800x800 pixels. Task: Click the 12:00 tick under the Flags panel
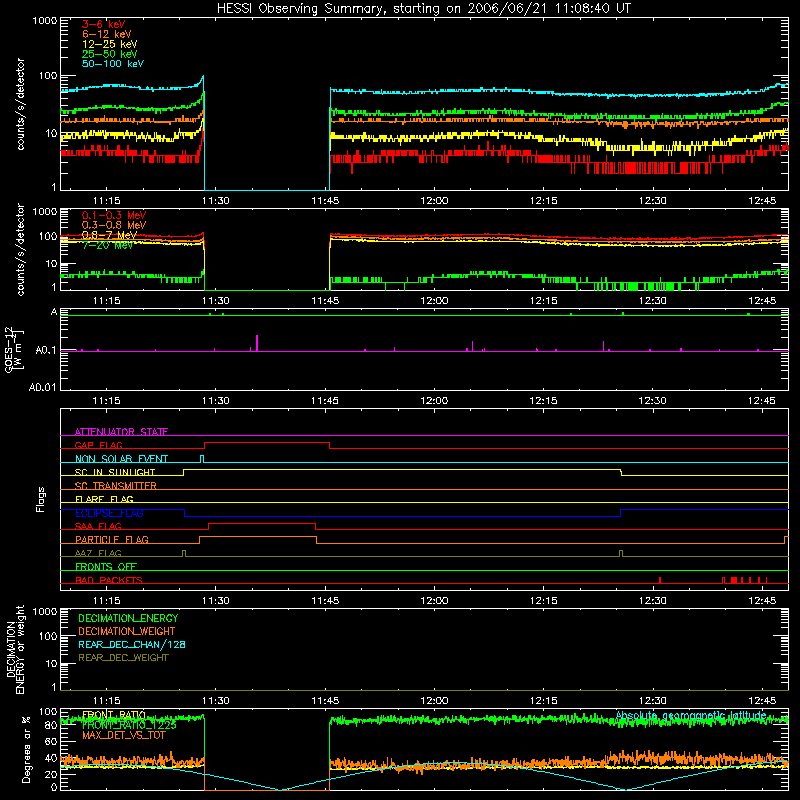[434, 601]
